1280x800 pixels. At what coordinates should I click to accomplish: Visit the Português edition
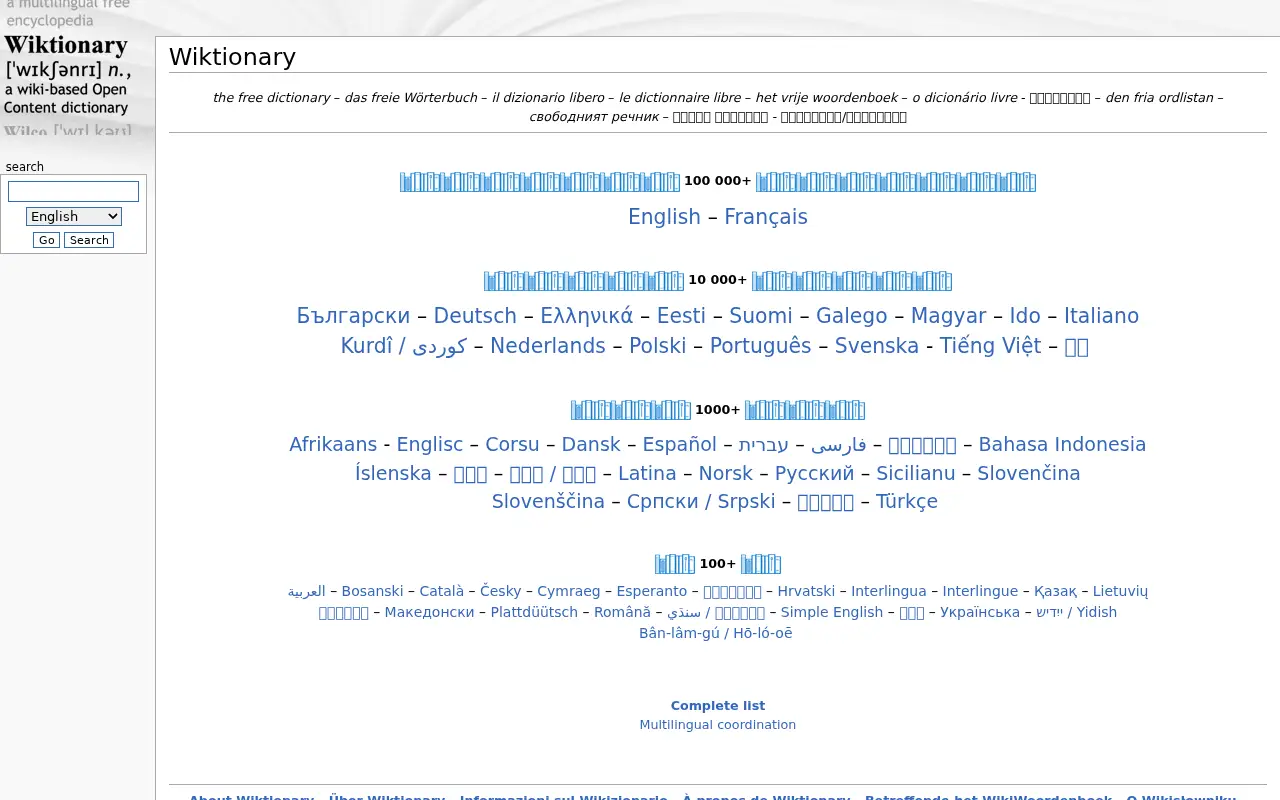pos(761,346)
